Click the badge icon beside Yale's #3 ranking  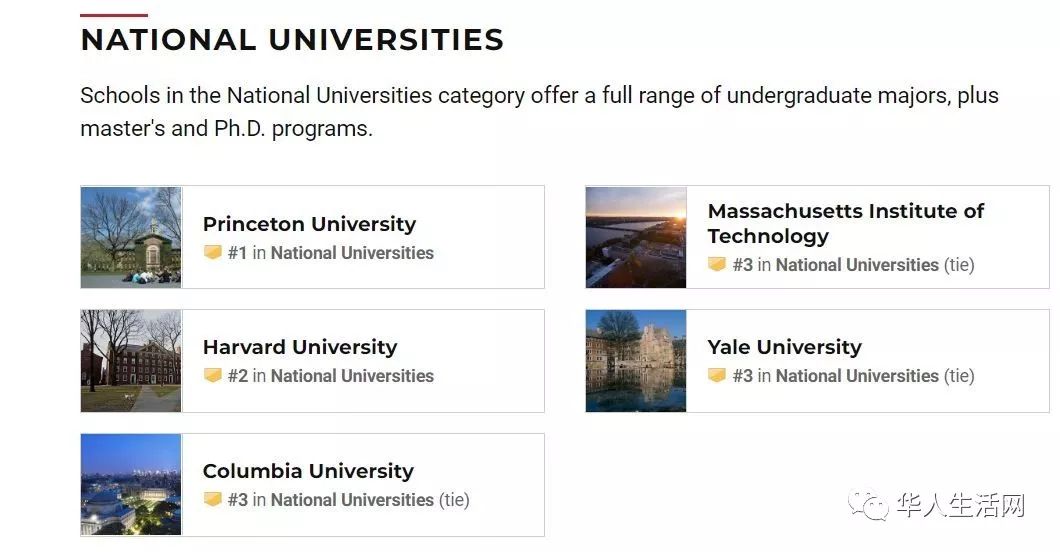coord(717,375)
